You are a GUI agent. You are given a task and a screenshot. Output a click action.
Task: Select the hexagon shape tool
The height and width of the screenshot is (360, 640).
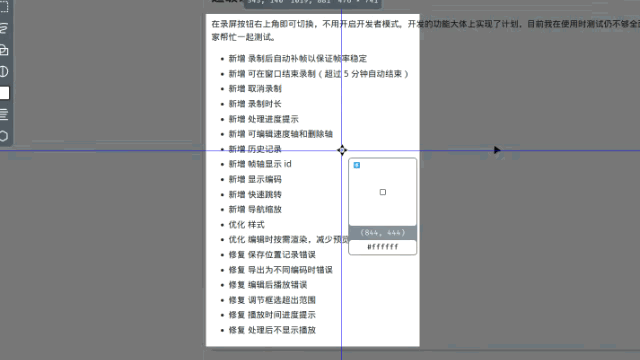click(x=4, y=136)
